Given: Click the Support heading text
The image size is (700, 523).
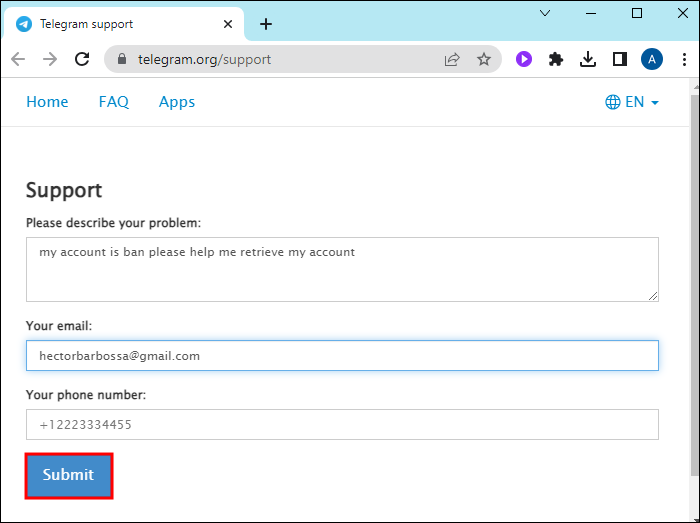Looking at the screenshot, I should pos(64,191).
